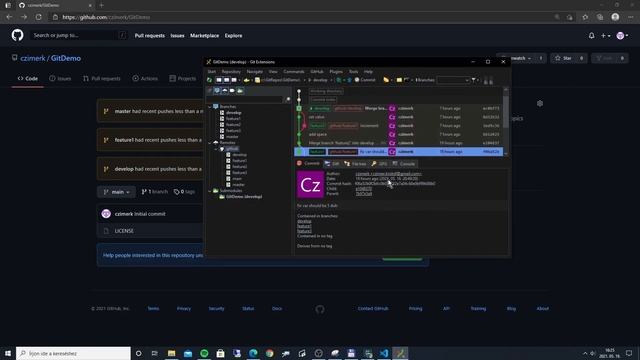Toggle the left panel layout button in toolbar
Viewport: 640px width, 360px height.
219,80
